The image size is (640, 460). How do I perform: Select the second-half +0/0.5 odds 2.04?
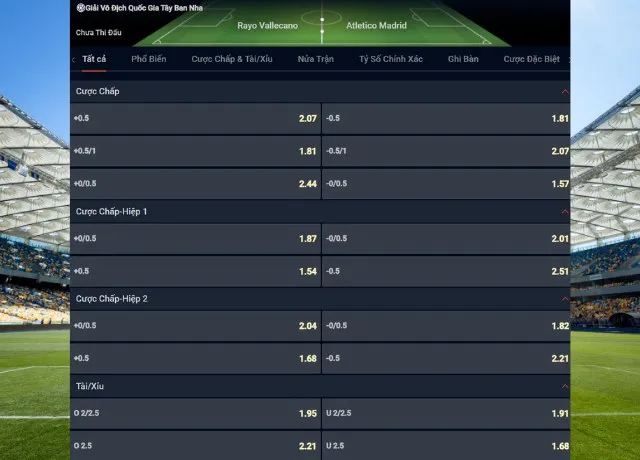pyautogui.click(x=195, y=326)
